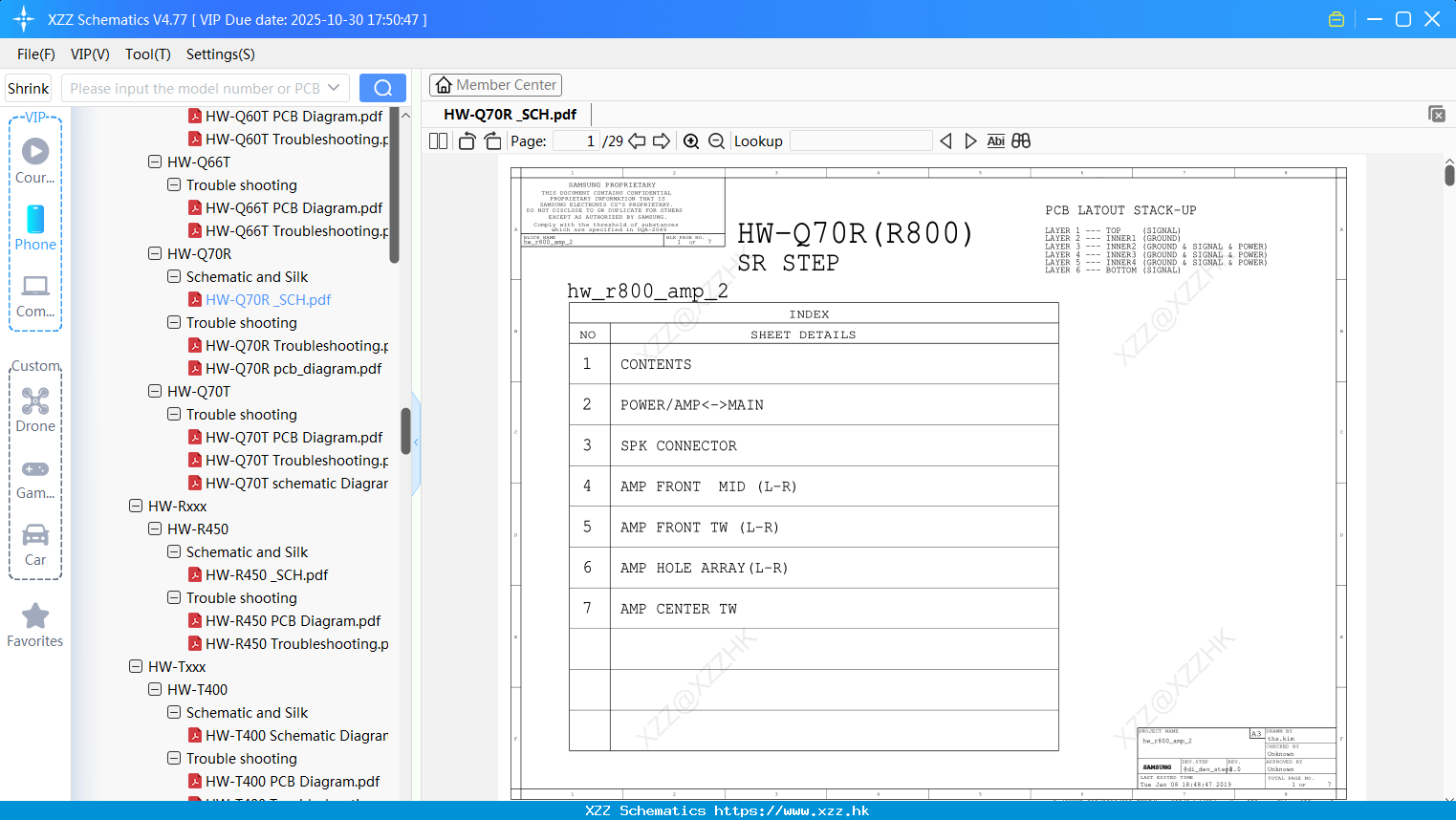Click the XZZ app logo

click(x=23, y=19)
